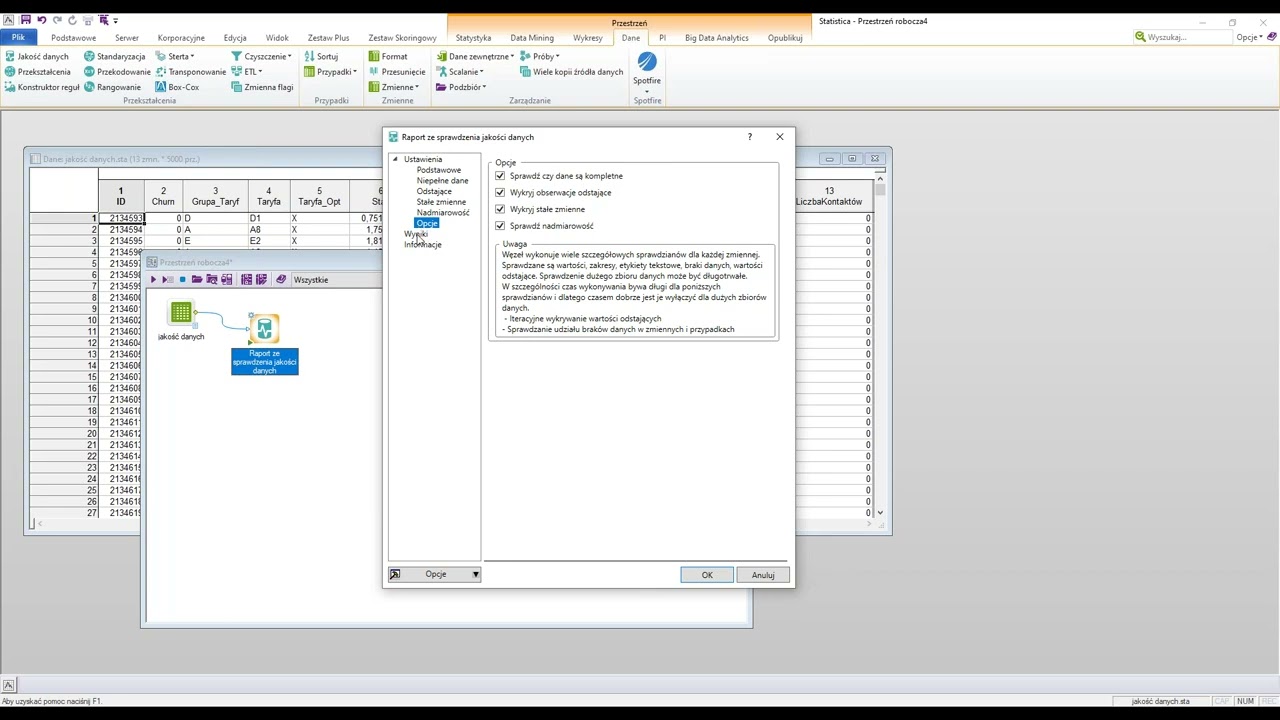Open Format in the Zmienne group
The height and width of the screenshot is (720, 1280).
point(388,56)
